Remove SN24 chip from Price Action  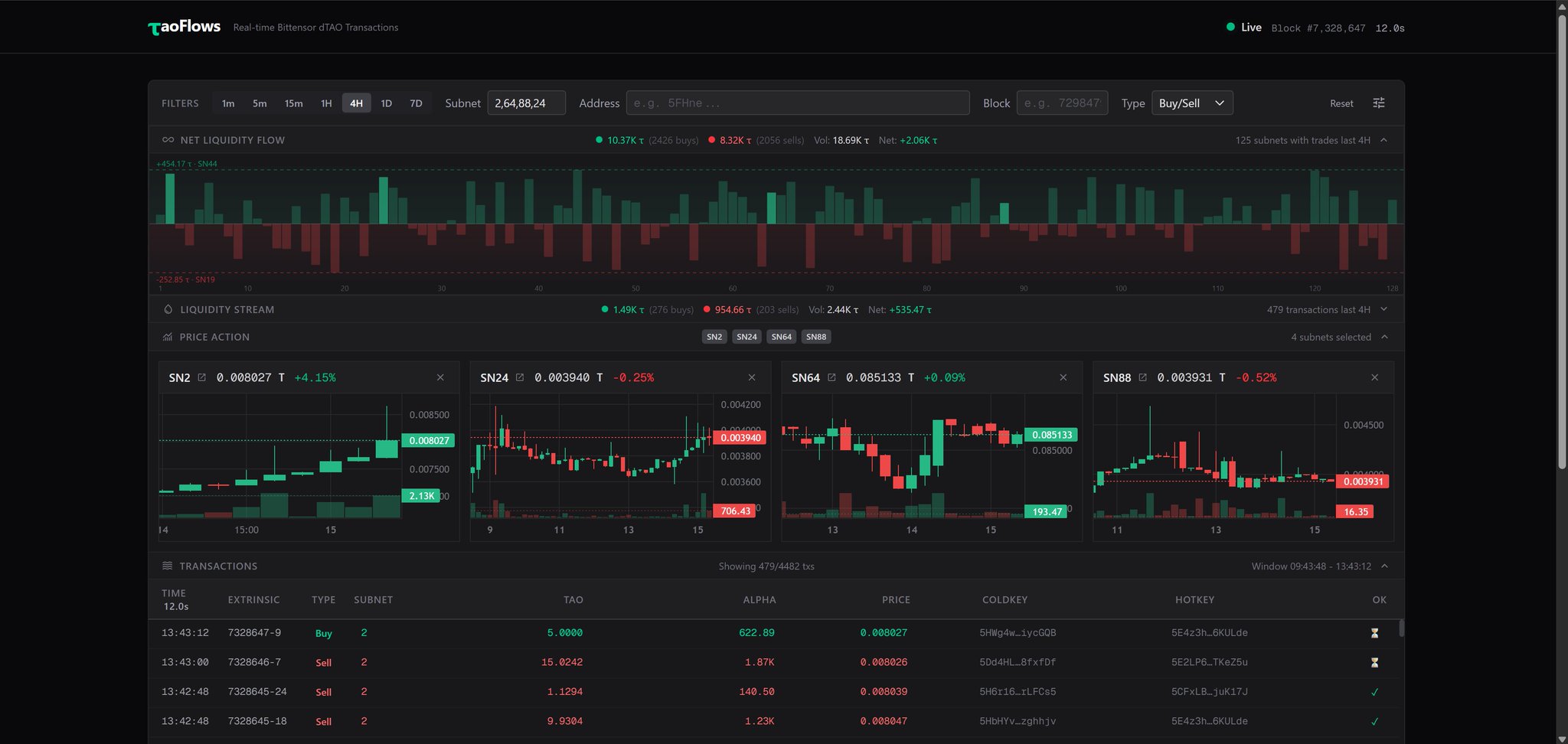pos(746,337)
